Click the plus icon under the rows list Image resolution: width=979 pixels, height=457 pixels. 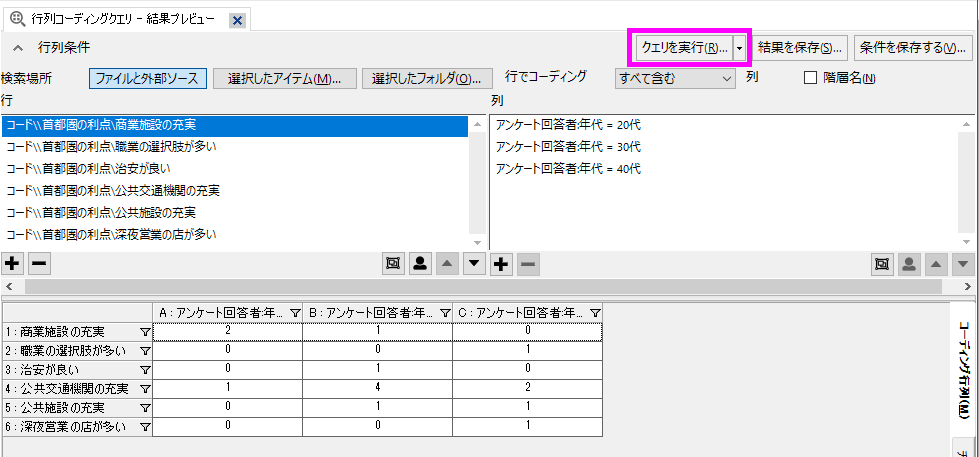(x=12, y=264)
